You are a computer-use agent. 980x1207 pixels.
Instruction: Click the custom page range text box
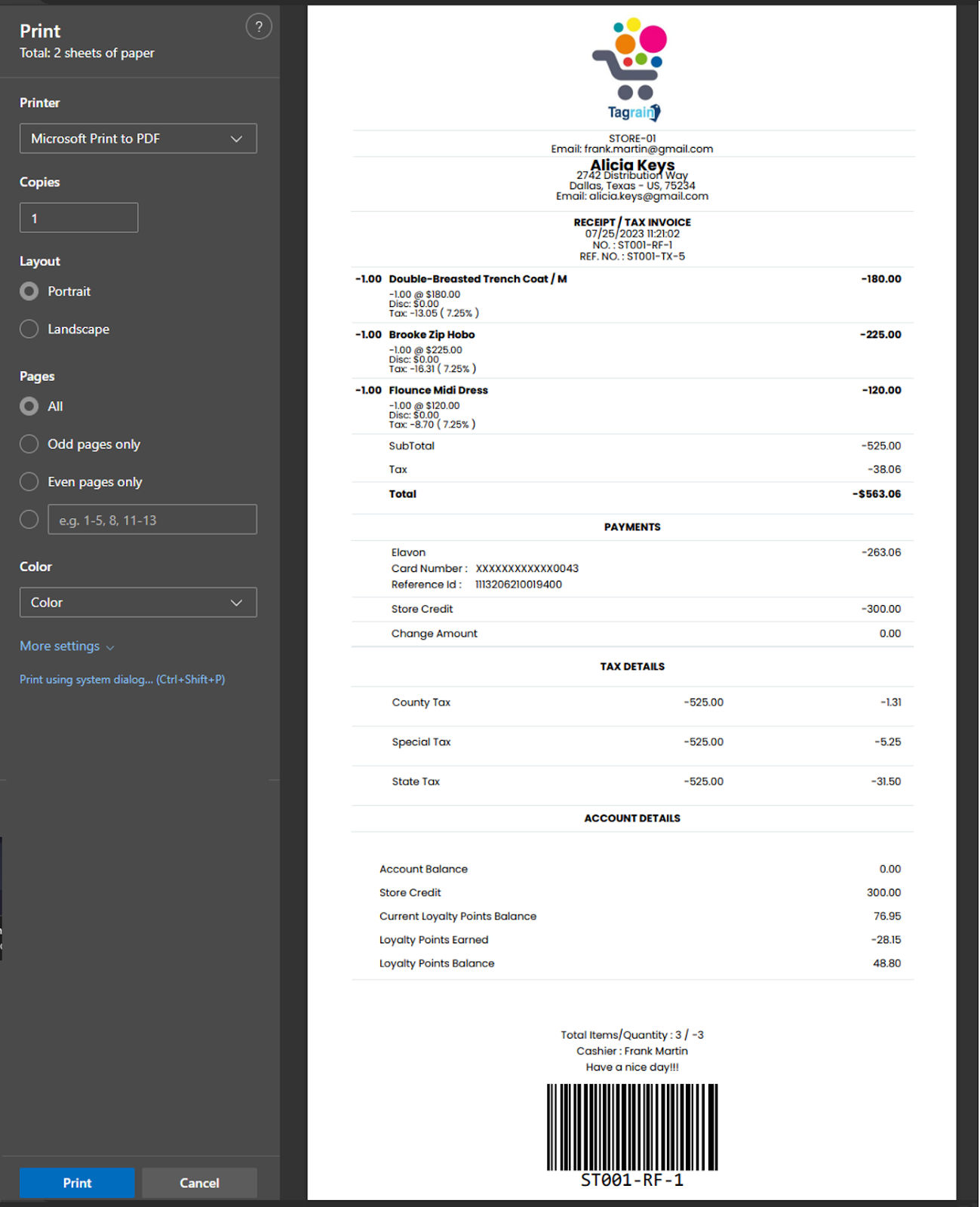(152, 520)
